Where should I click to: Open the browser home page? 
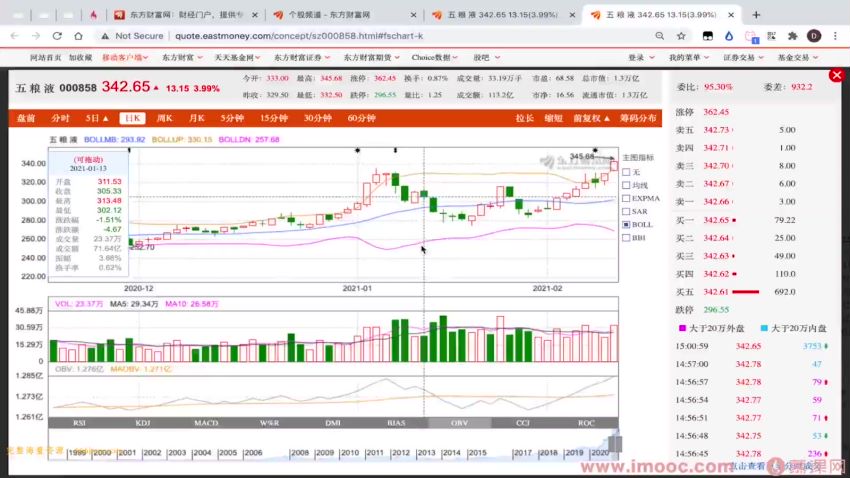(79, 36)
